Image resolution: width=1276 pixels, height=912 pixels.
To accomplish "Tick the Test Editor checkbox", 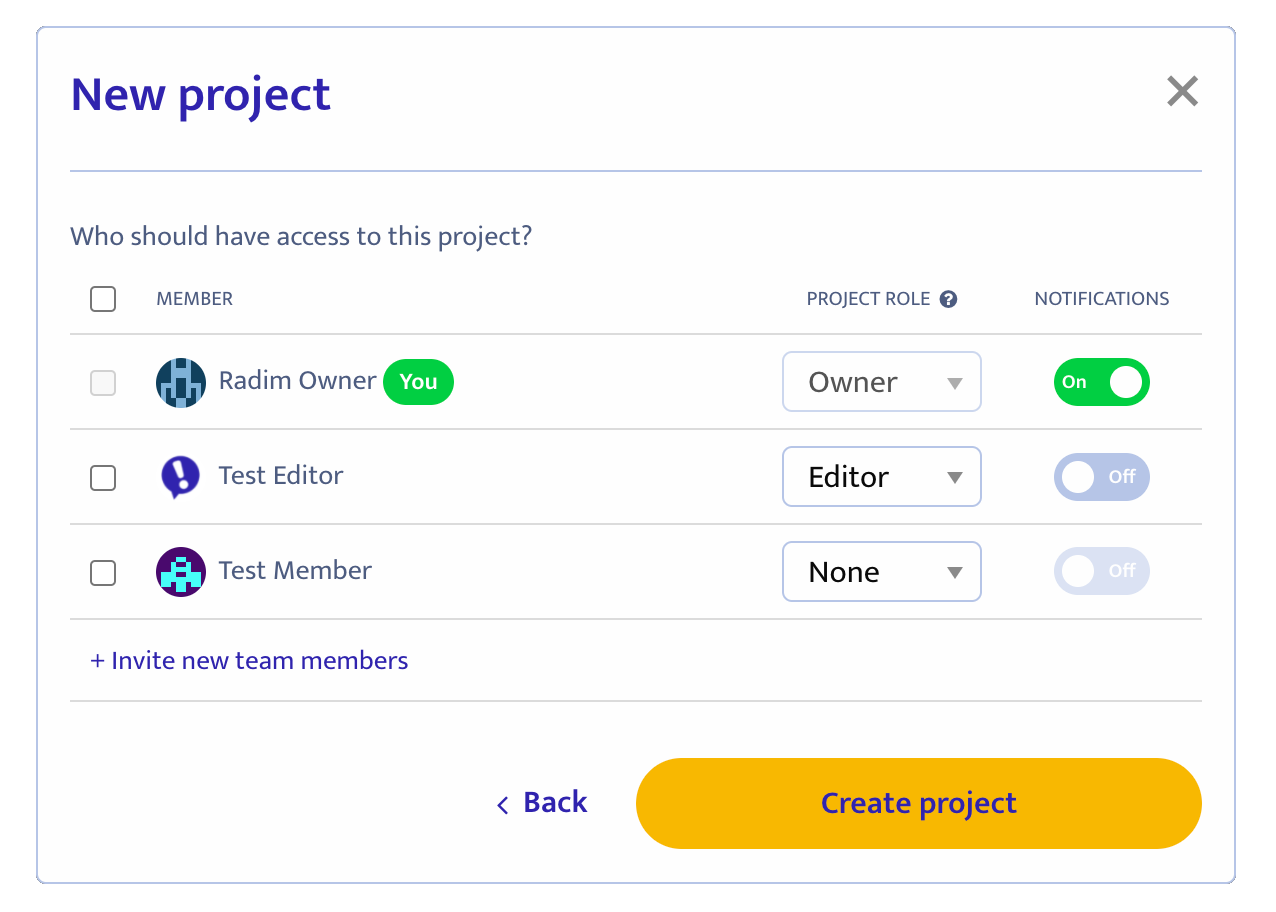I will (103, 477).
